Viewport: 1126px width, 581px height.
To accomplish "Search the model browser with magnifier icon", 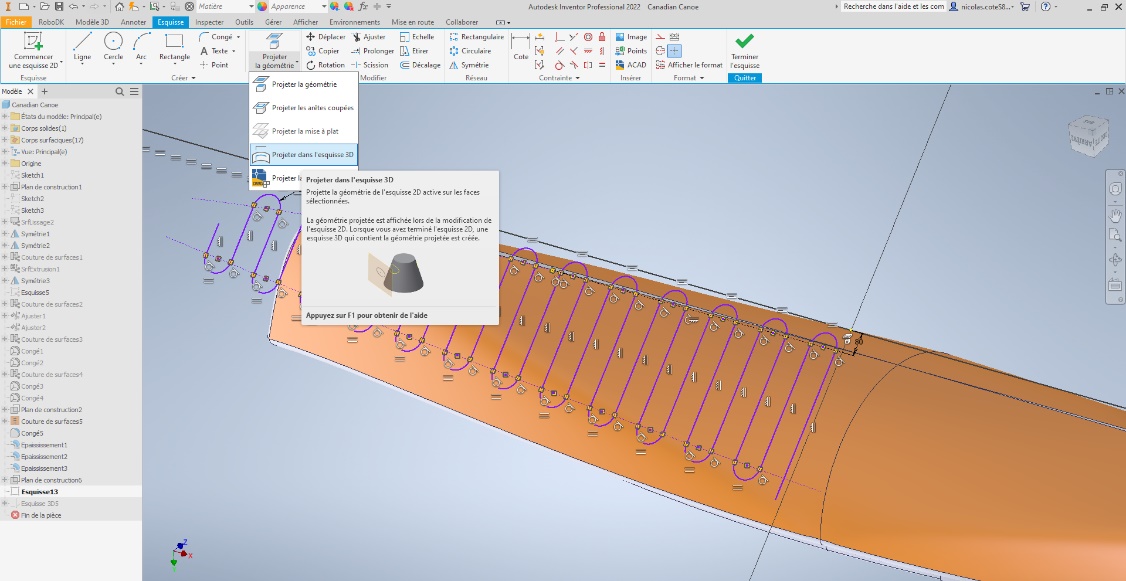I will (x=120, y=91).
